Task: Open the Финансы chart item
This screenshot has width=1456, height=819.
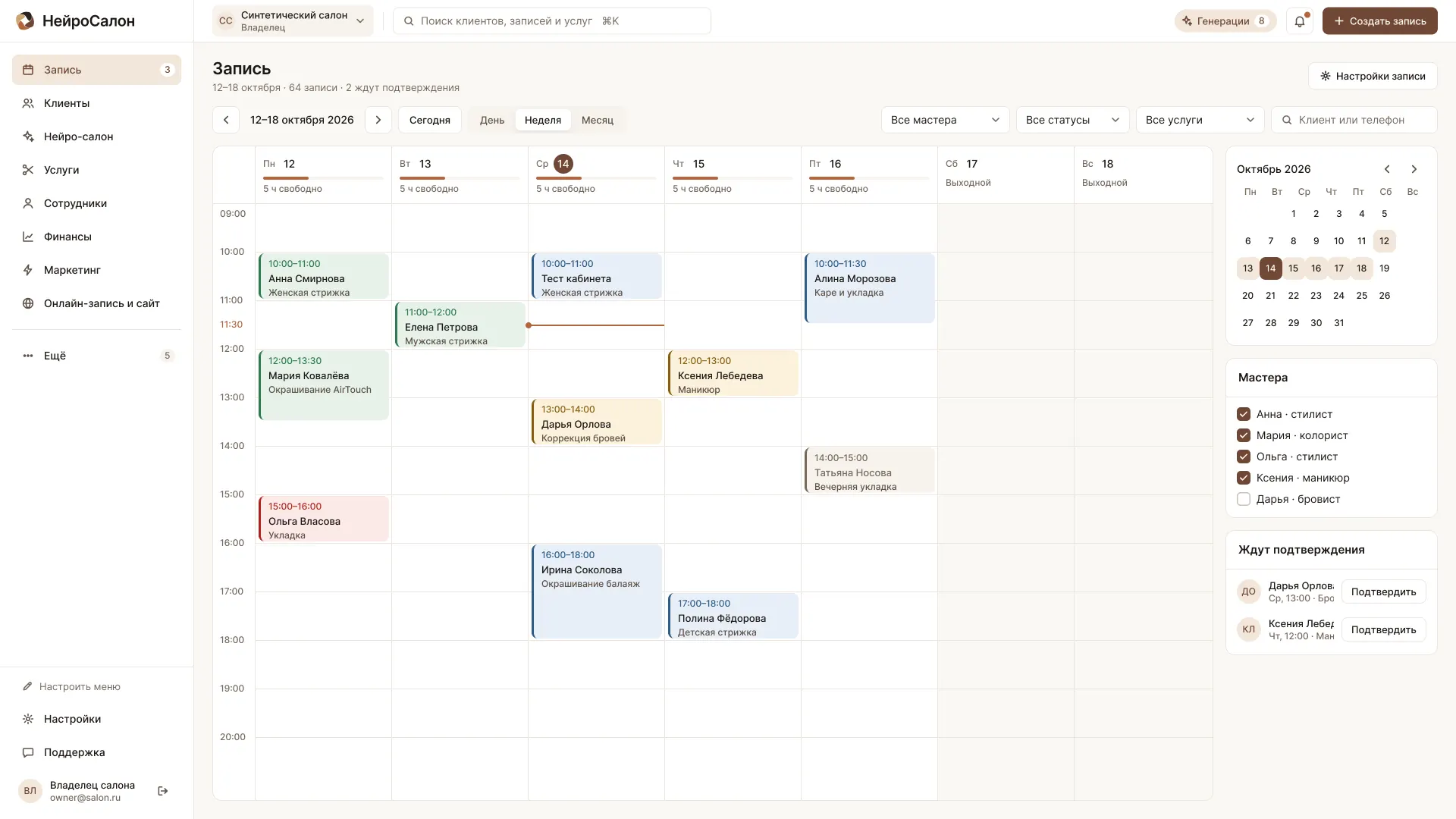Action: click(x=96, y=237)
